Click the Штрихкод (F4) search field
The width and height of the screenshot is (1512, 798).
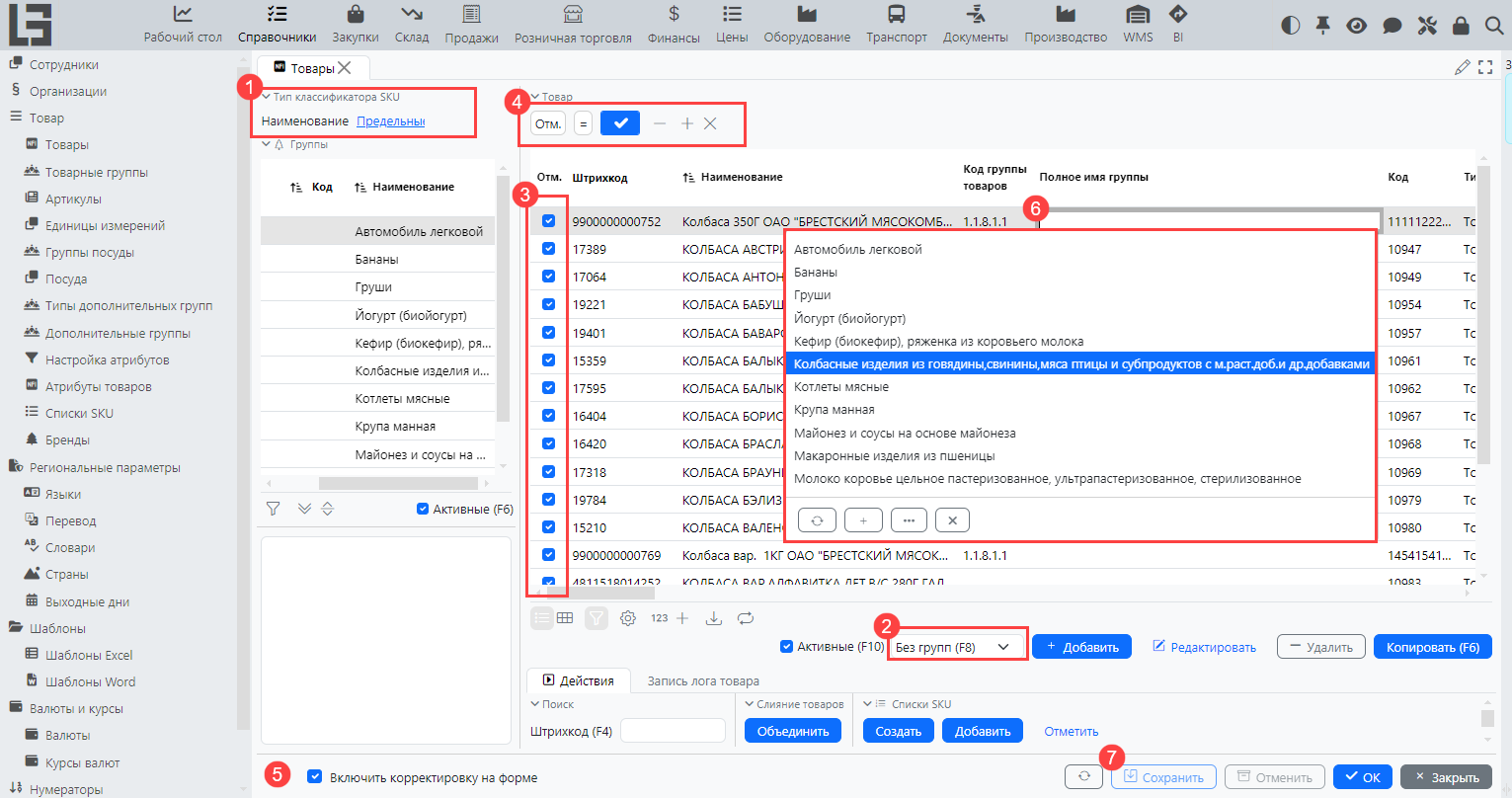coord(673,731)
